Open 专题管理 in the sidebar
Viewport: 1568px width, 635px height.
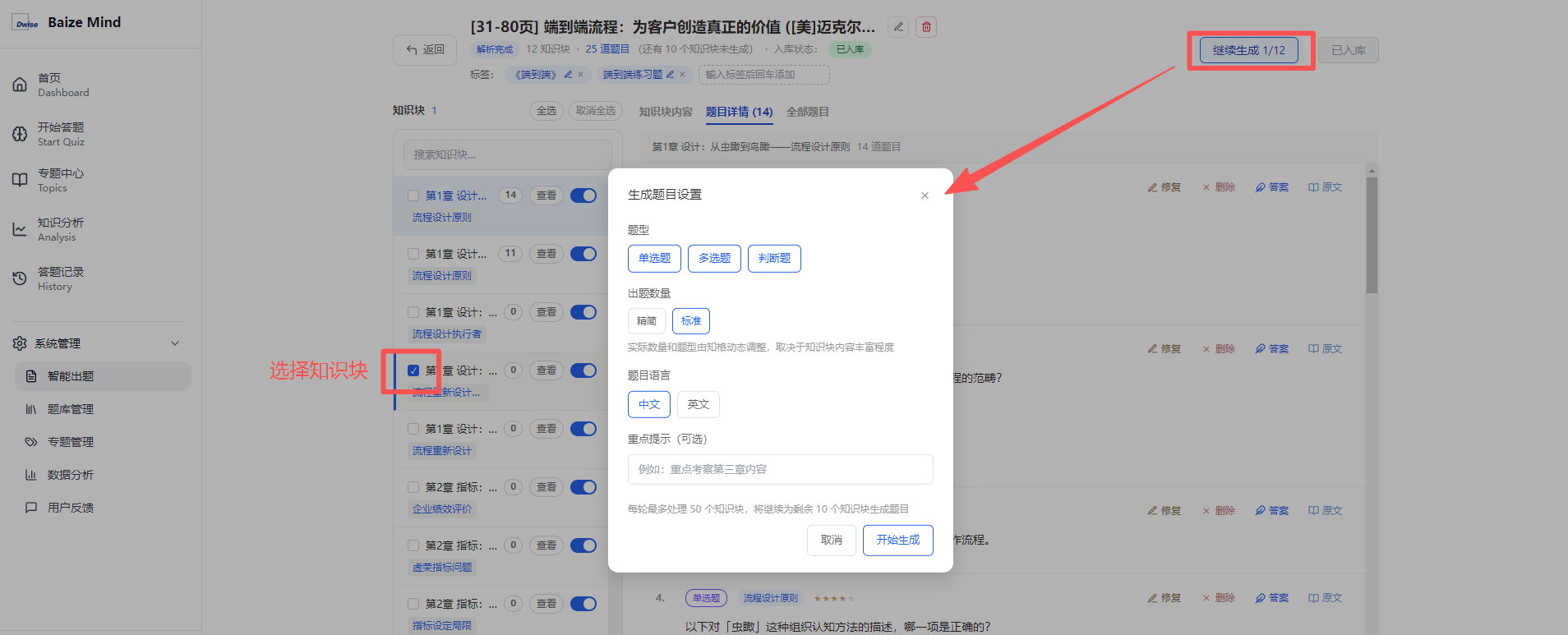pos(103,442)
